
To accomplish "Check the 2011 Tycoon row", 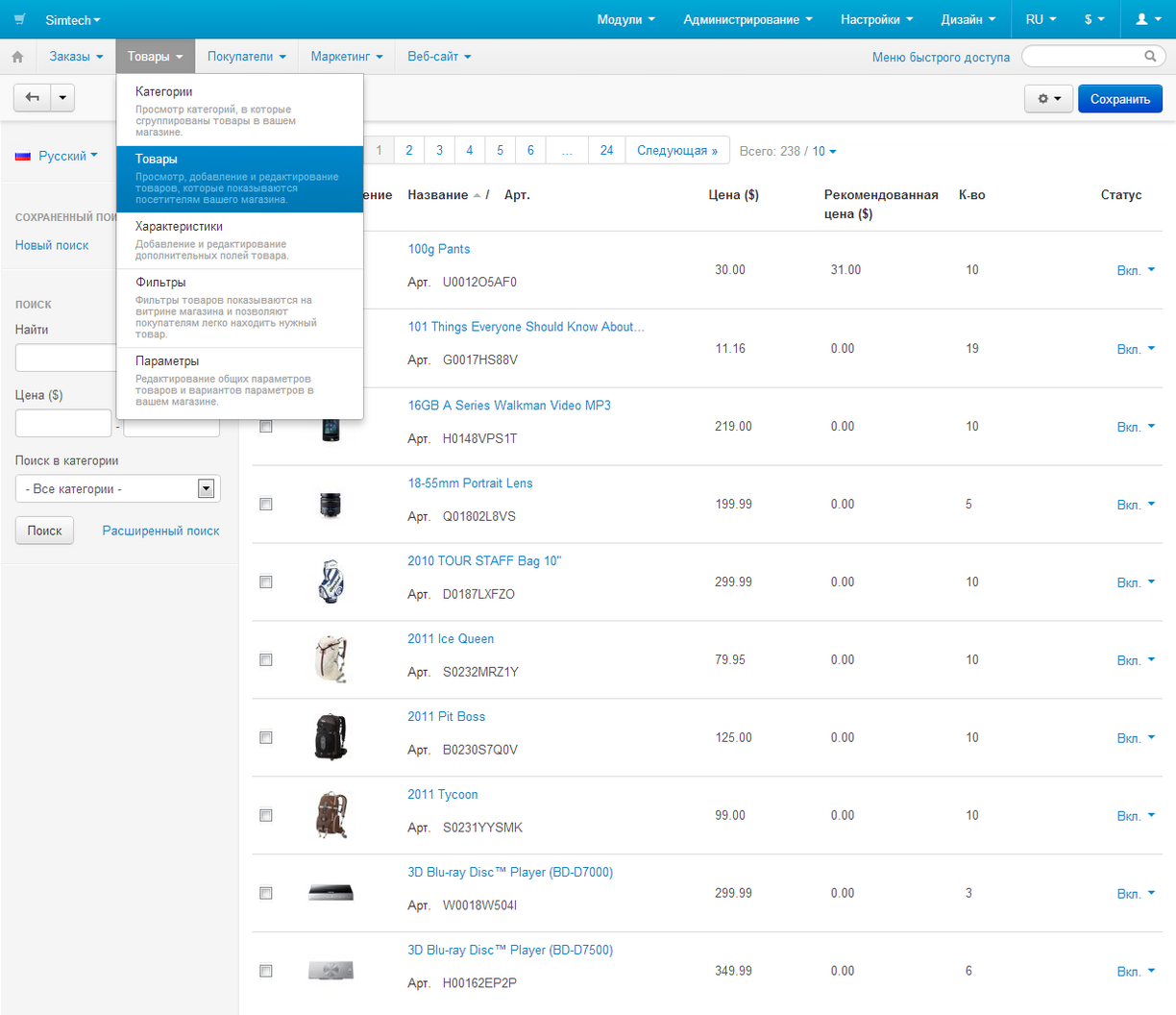I will (x=266, y=816).
